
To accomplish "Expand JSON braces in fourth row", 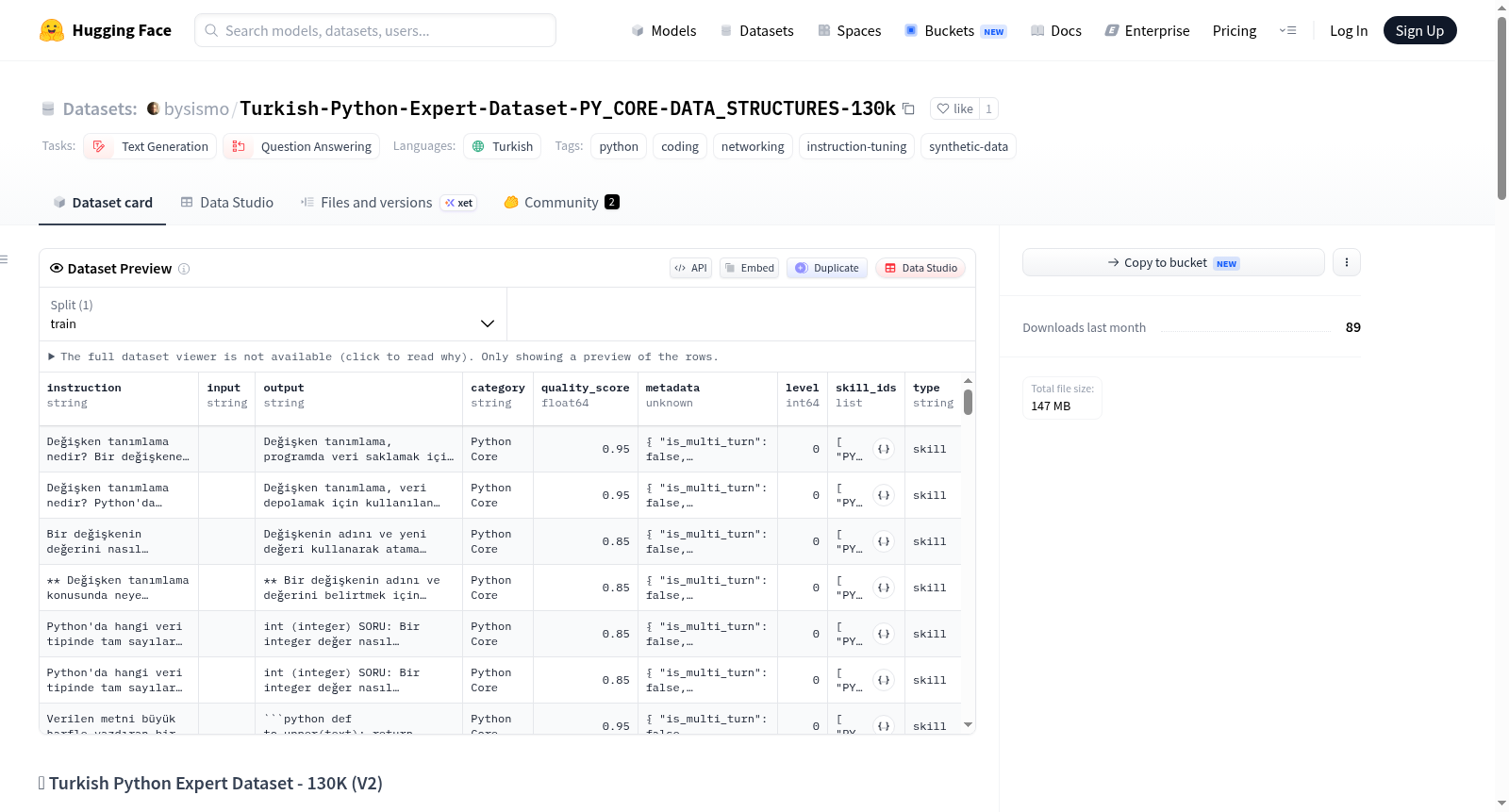I will (x=884, y=588).
